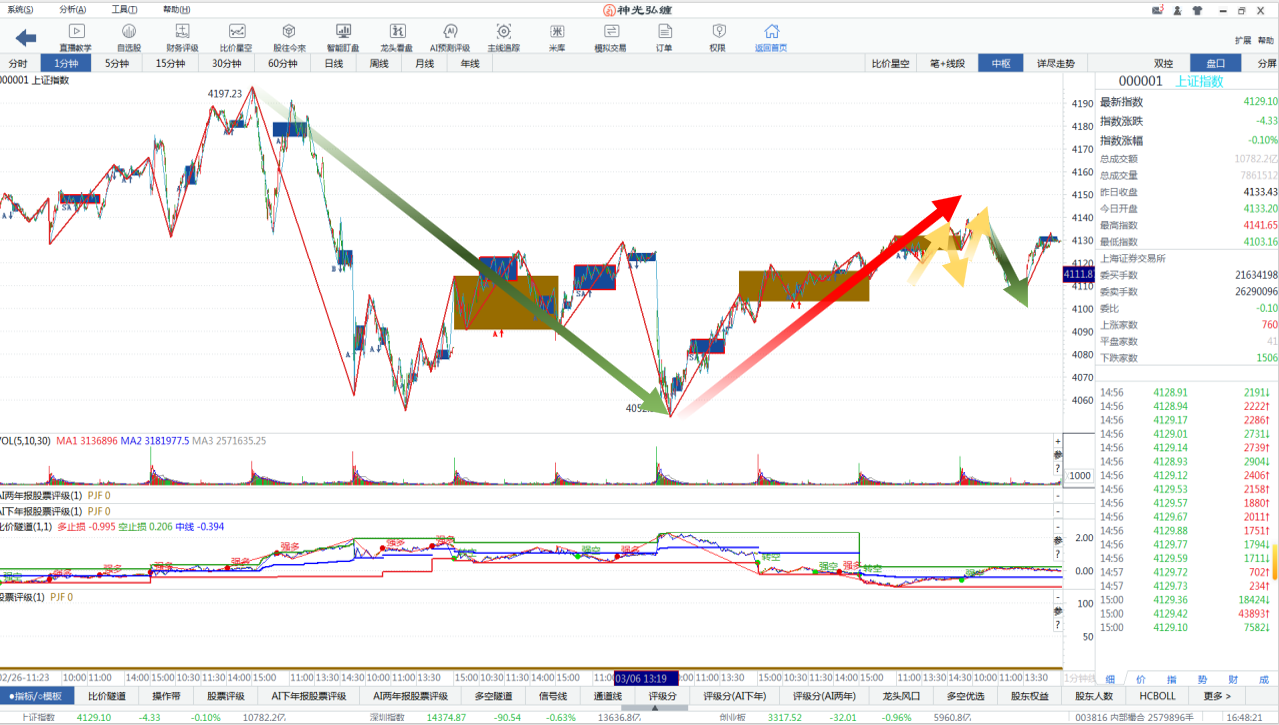Toggle 比价星空 chart overlay
The image size is (1279, 725).
coord(890,63)
